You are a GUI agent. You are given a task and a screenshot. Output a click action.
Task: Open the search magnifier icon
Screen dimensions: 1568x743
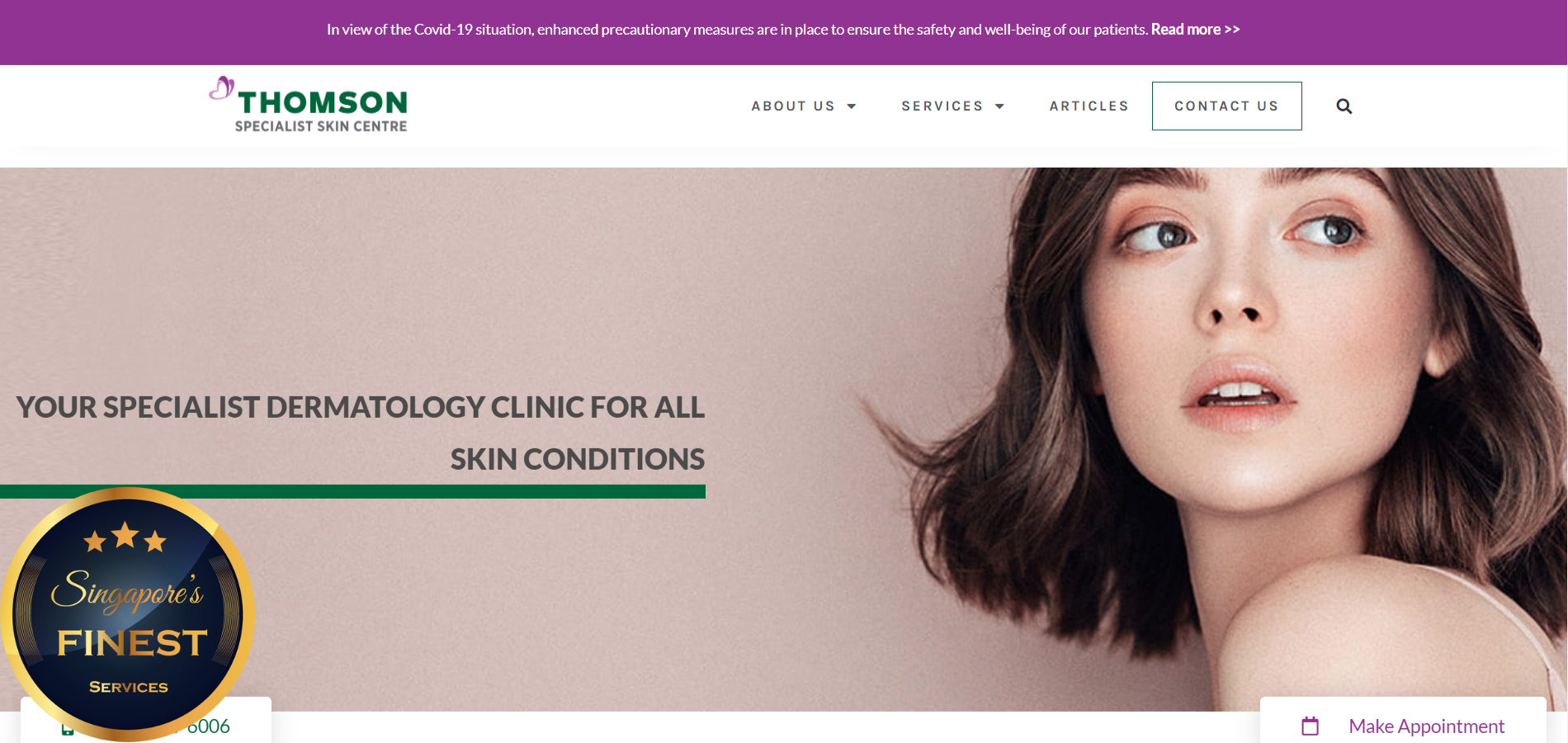click(x=1344, y=106)
